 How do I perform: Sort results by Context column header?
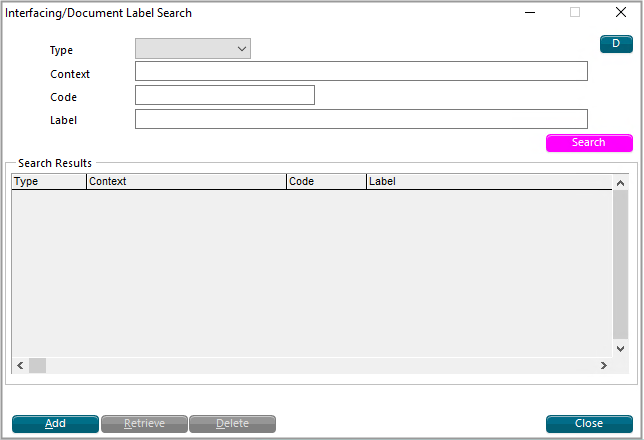[x=186, y=181]
